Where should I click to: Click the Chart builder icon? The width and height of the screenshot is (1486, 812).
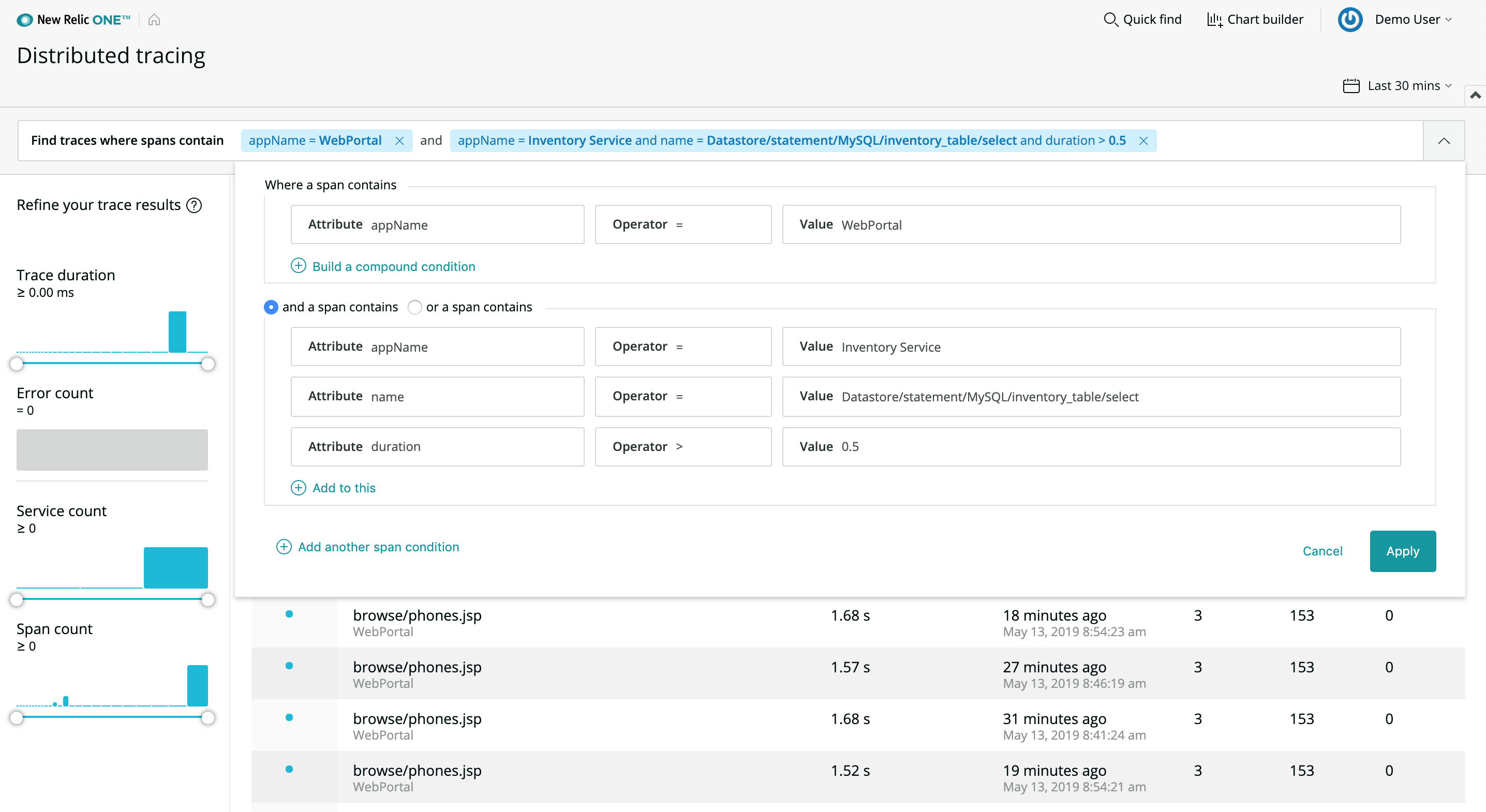1214,20
